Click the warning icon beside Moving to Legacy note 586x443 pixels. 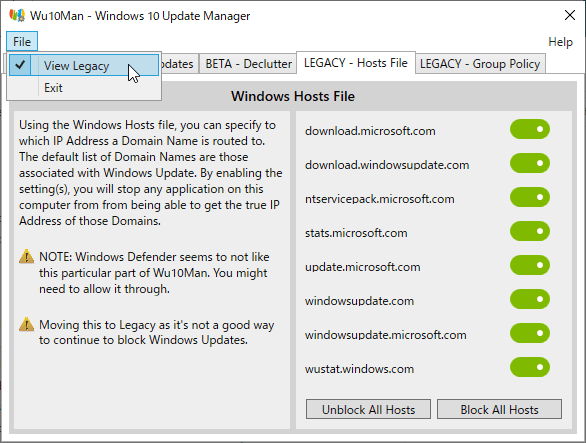(27, 324)
